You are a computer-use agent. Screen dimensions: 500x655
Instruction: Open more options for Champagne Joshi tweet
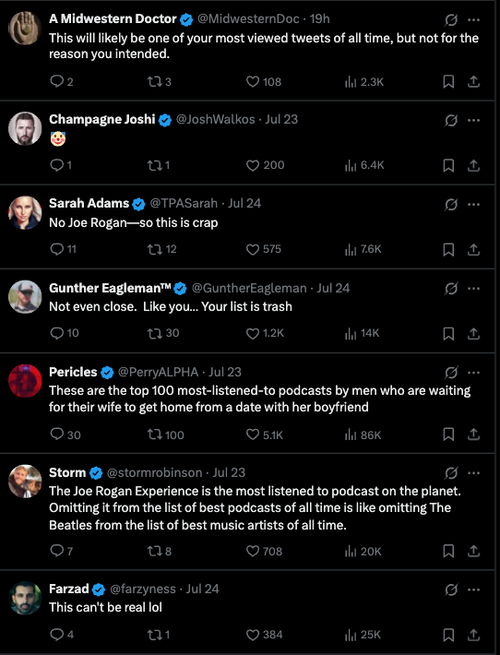474,120
